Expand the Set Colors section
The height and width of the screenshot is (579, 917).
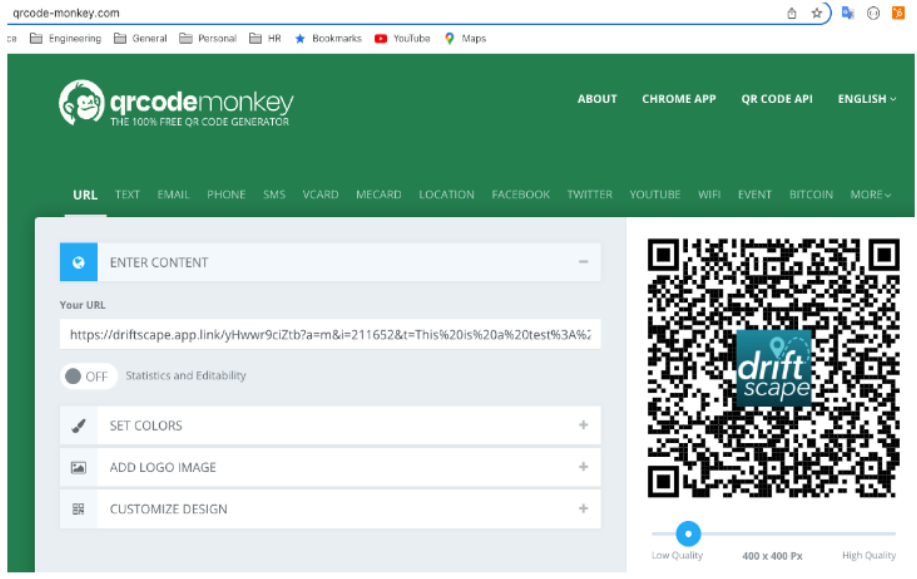(583, 425)
